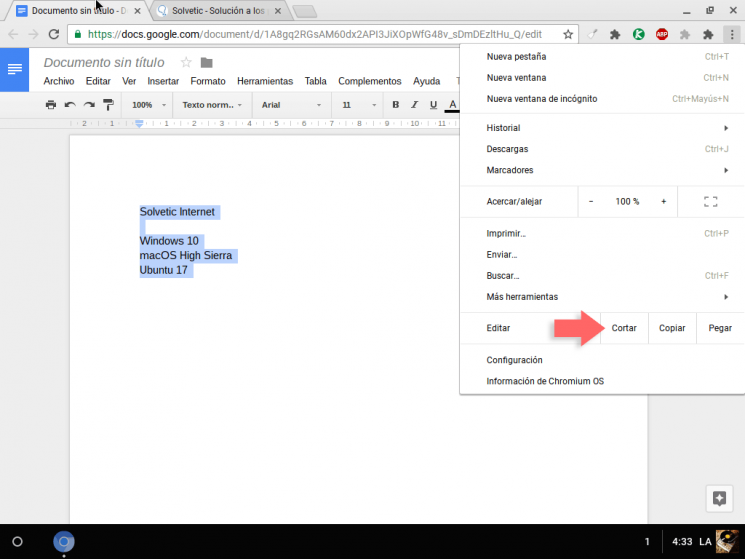Click the Documento sin título title field
The height and width of the screenshot is (559, 745).
[104, 62]
